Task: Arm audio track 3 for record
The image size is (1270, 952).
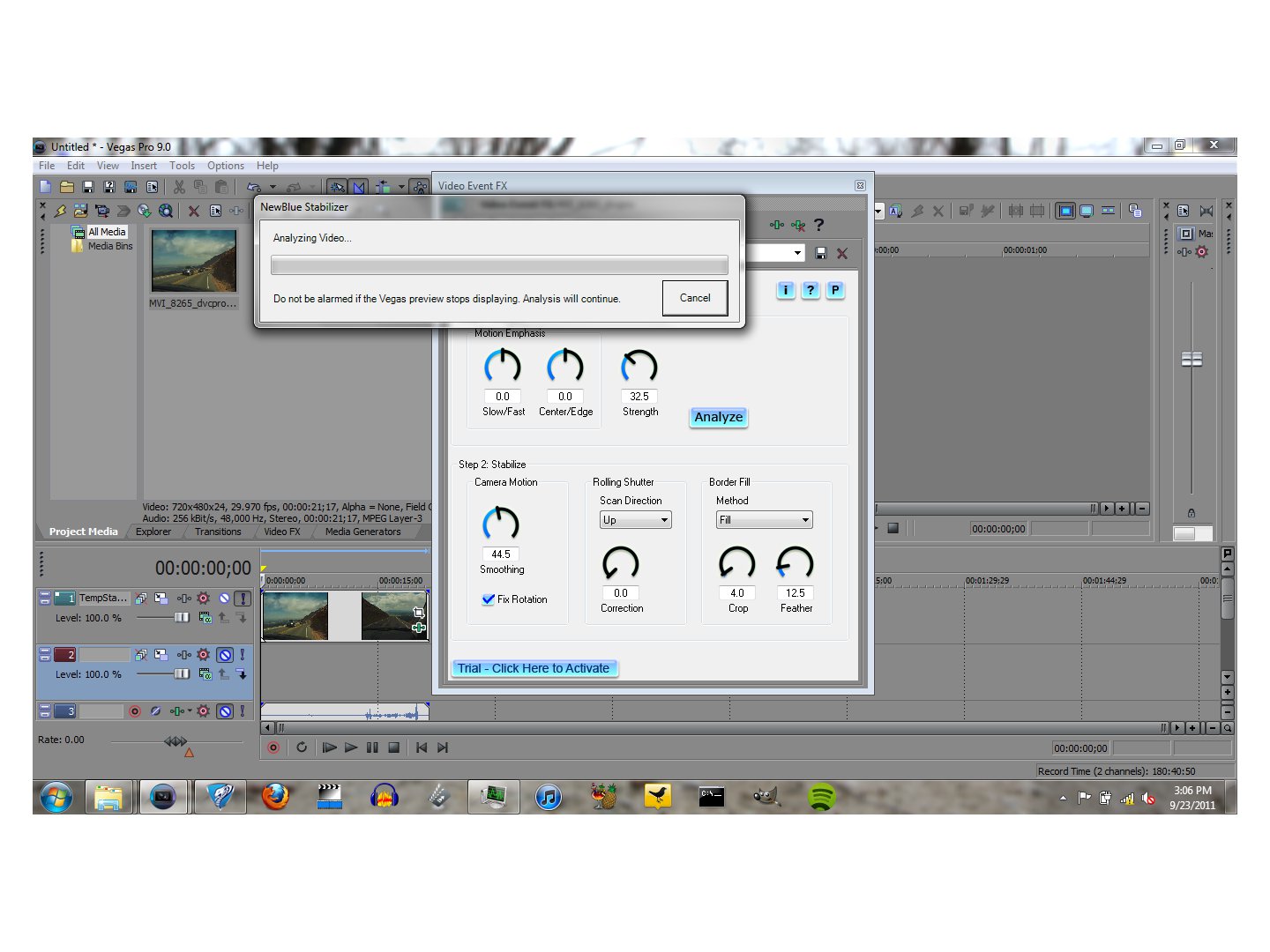Action: pyautogui.click(x=135, y=711)
